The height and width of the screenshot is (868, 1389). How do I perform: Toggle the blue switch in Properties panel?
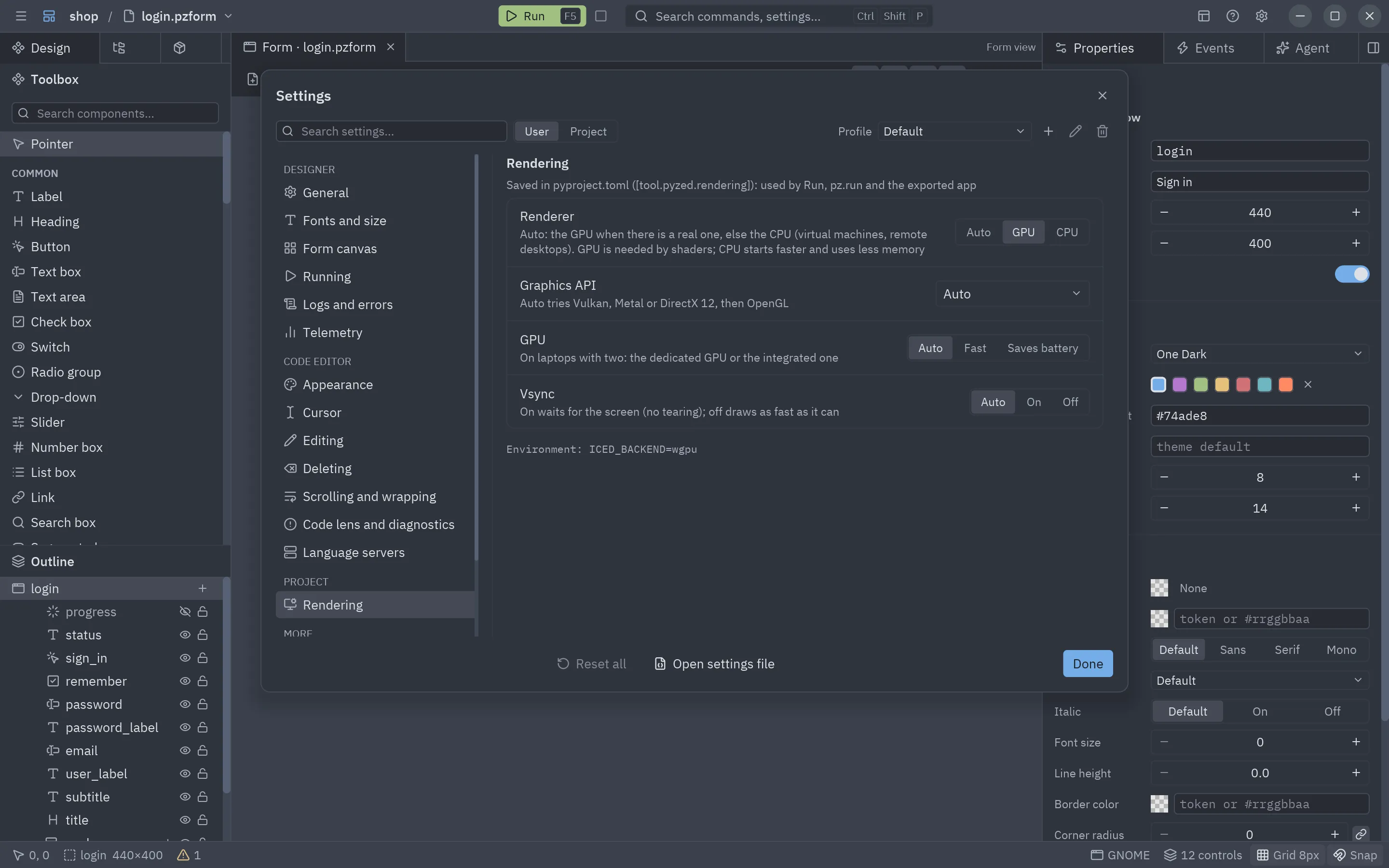tap(1352, 274)
